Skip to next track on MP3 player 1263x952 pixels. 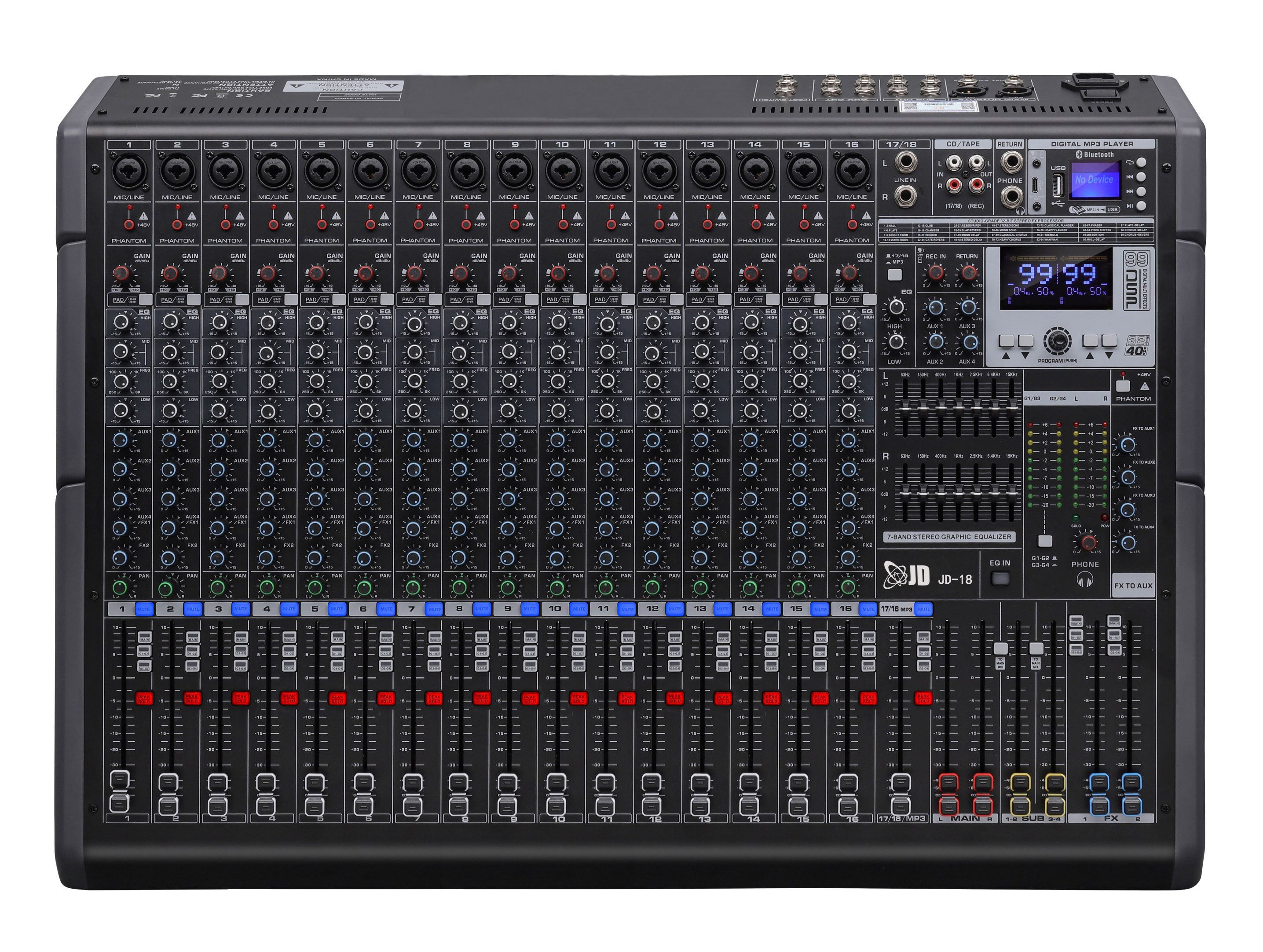click(1141, 191)
